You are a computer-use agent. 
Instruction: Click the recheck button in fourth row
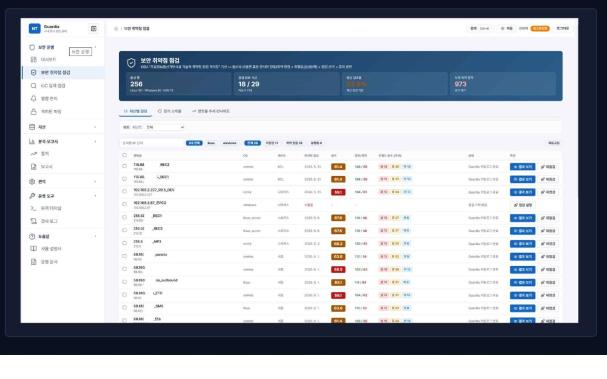(x=523, y=205)
